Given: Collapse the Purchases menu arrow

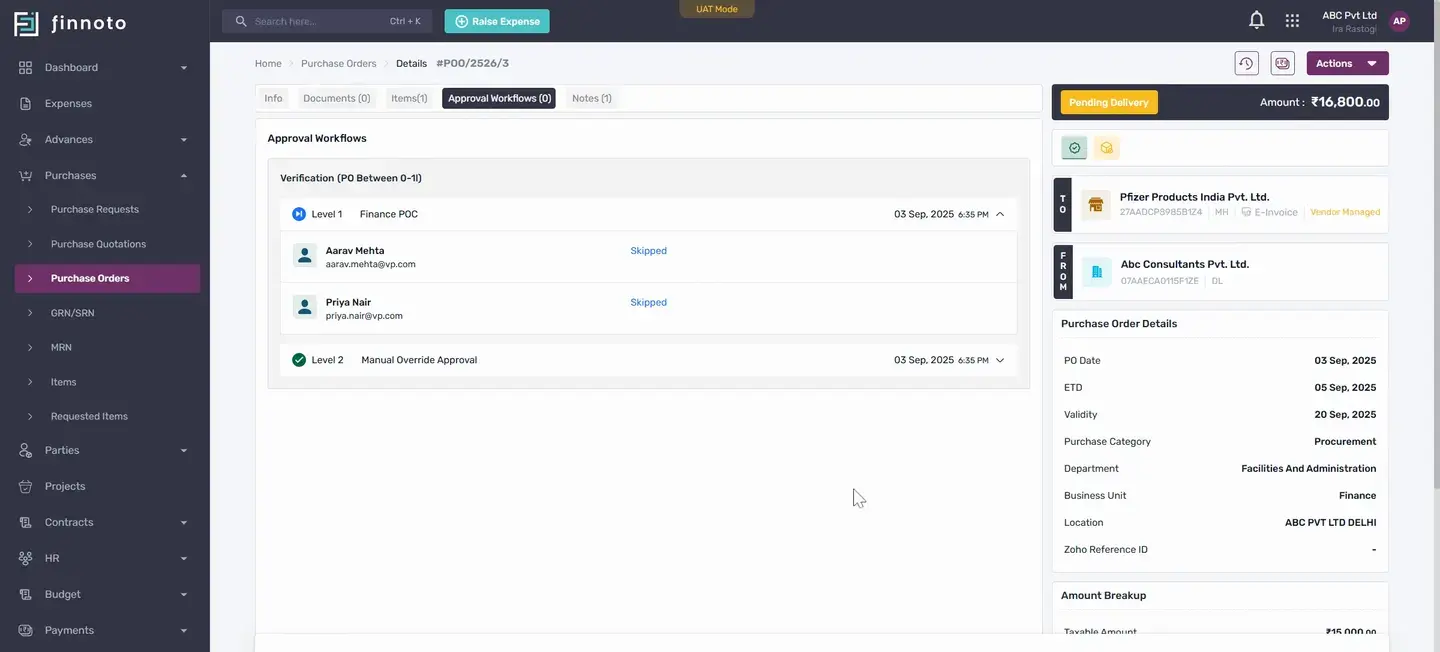Looking at the screenshot, I should coord(184,176).
